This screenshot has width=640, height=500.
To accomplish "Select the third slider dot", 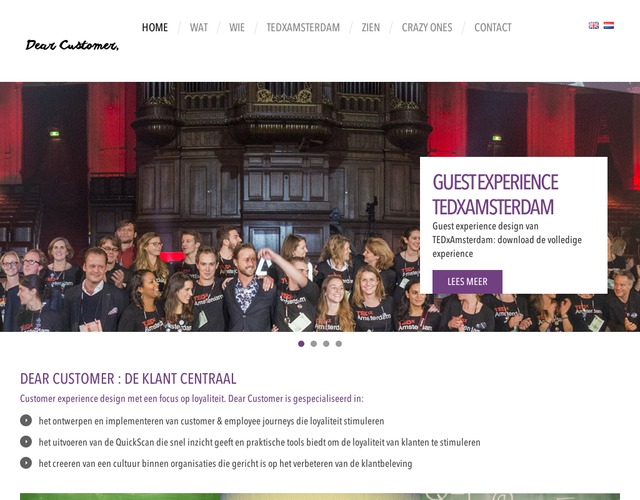I will point(326,344).
